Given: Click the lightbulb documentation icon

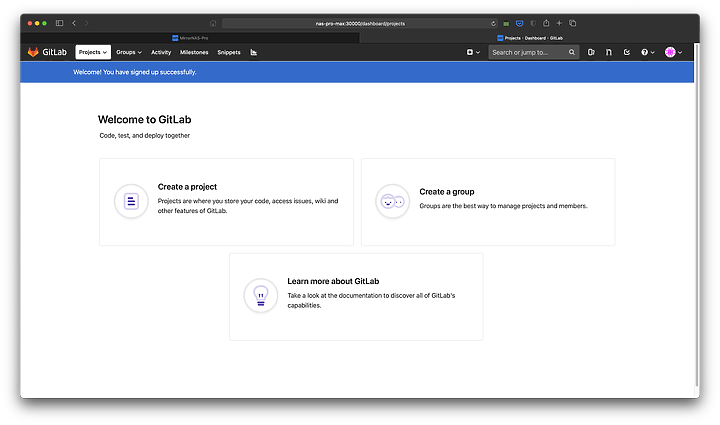Looking at the screenshot, I should [x=261, y=296].
